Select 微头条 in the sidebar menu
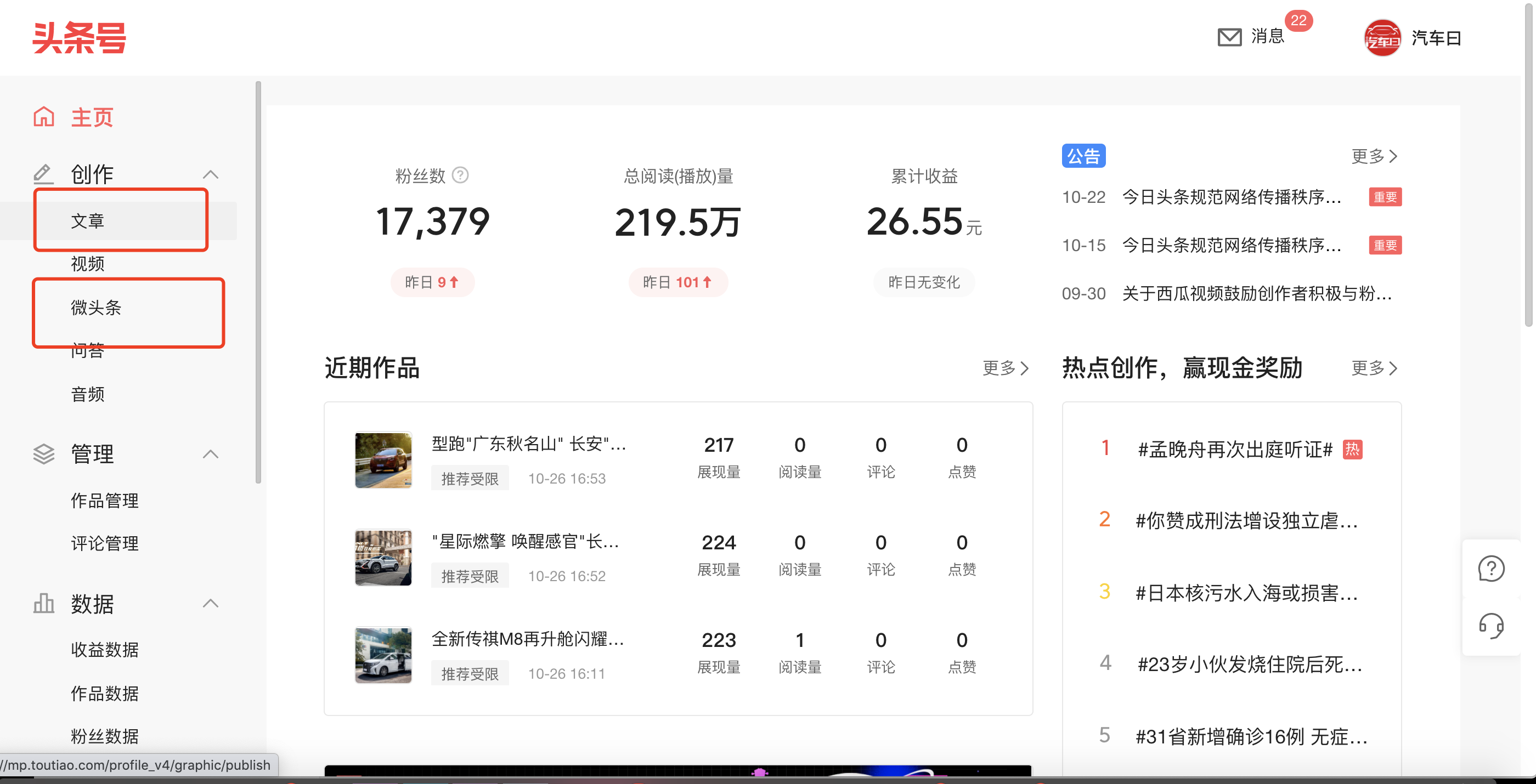Screen dimensions: 1536x784 (96, 308)
